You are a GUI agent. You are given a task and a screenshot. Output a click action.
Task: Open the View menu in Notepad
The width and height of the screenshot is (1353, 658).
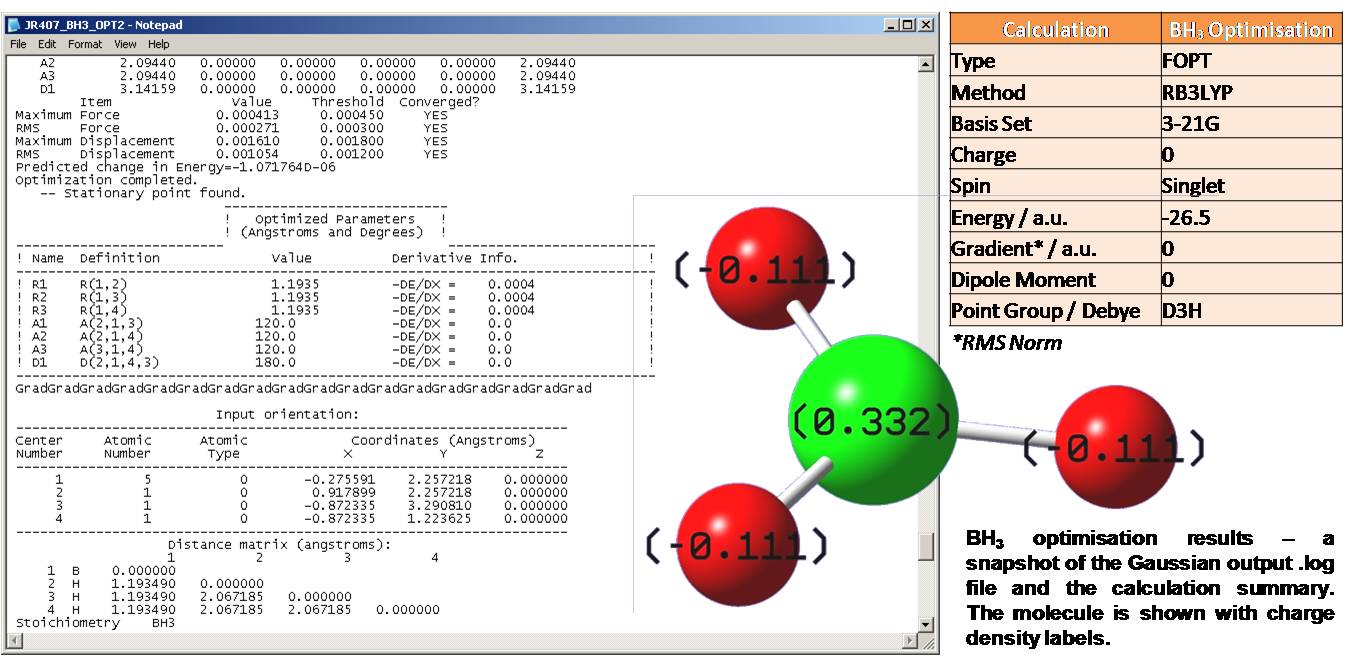[125, 44]
